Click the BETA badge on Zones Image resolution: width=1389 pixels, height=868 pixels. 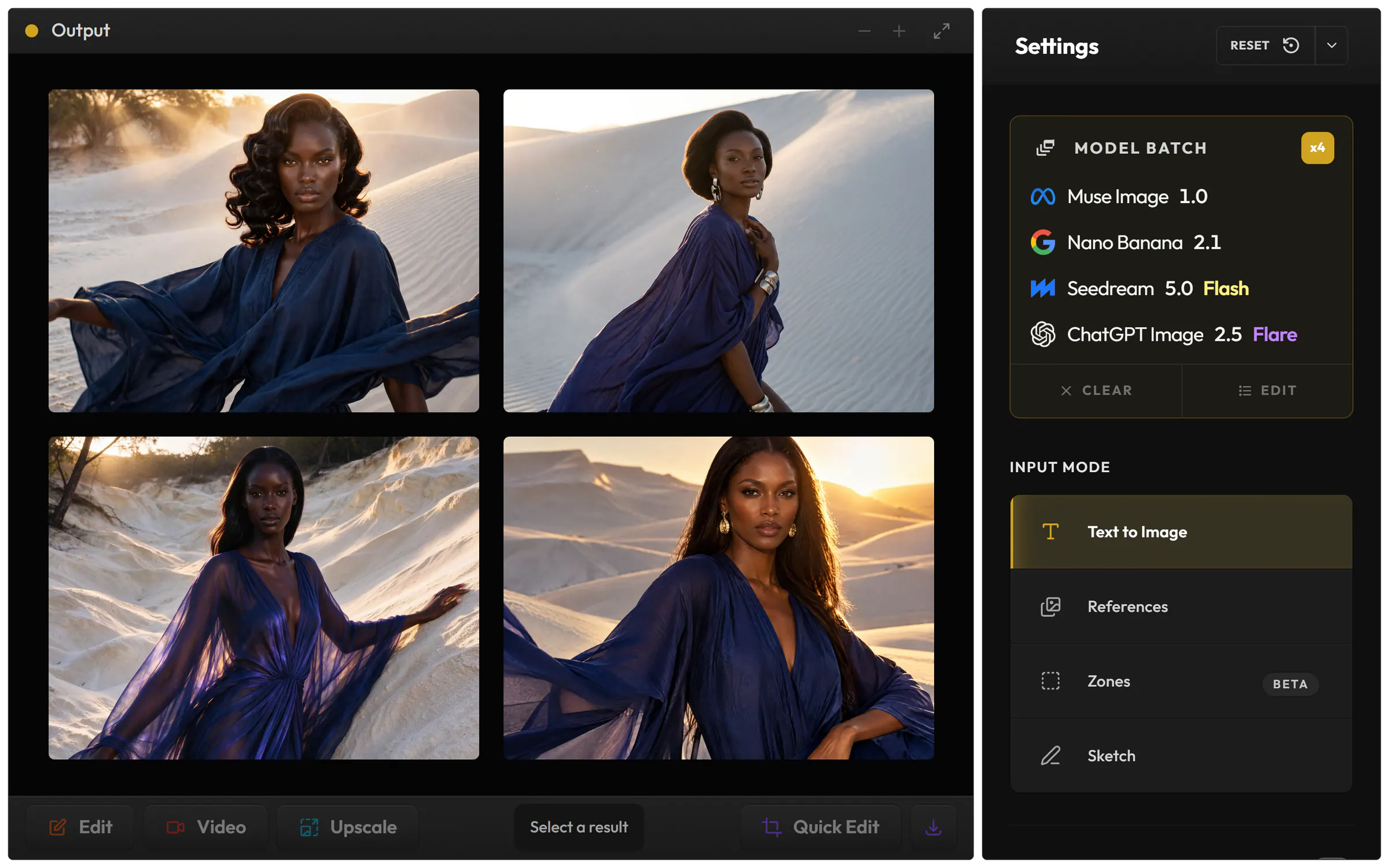pyautogui.click(x=1290, y=684)
